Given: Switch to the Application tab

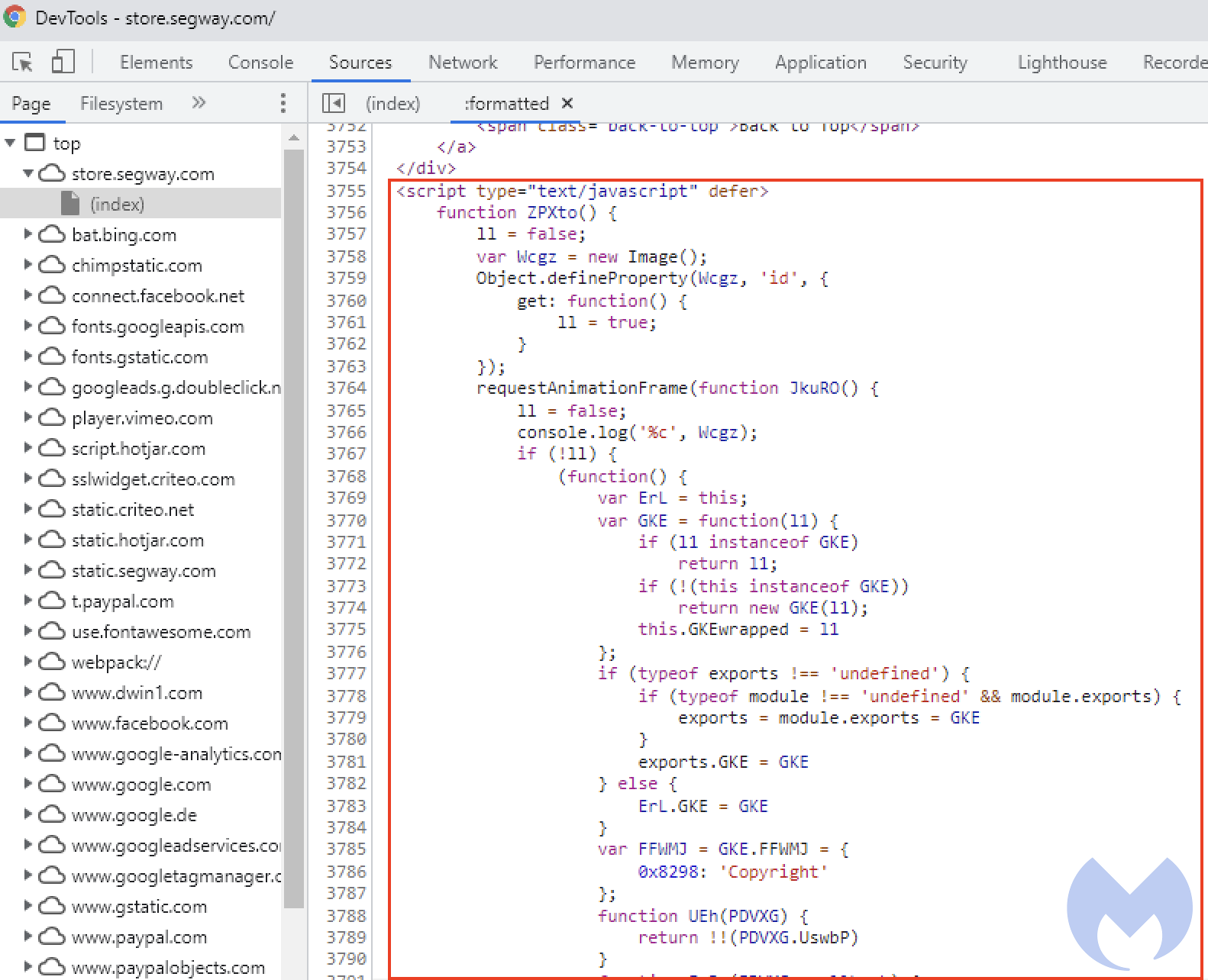Looking at the screenshot, I should 821,63.
